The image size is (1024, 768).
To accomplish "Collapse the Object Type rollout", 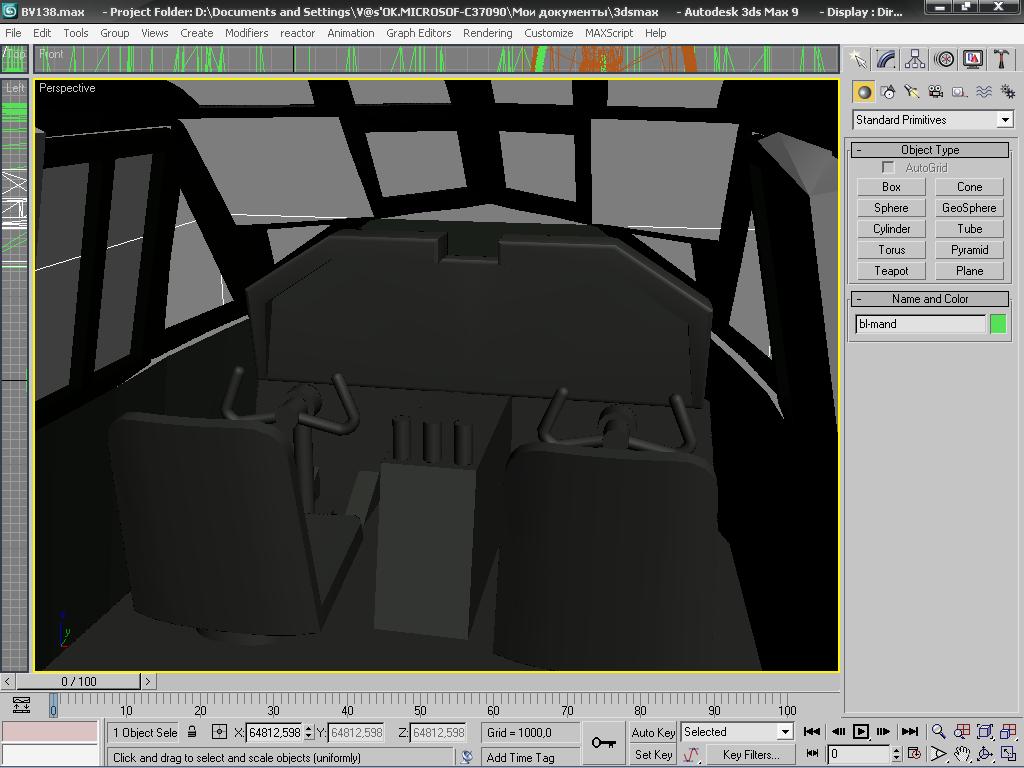I will point(930,150).
